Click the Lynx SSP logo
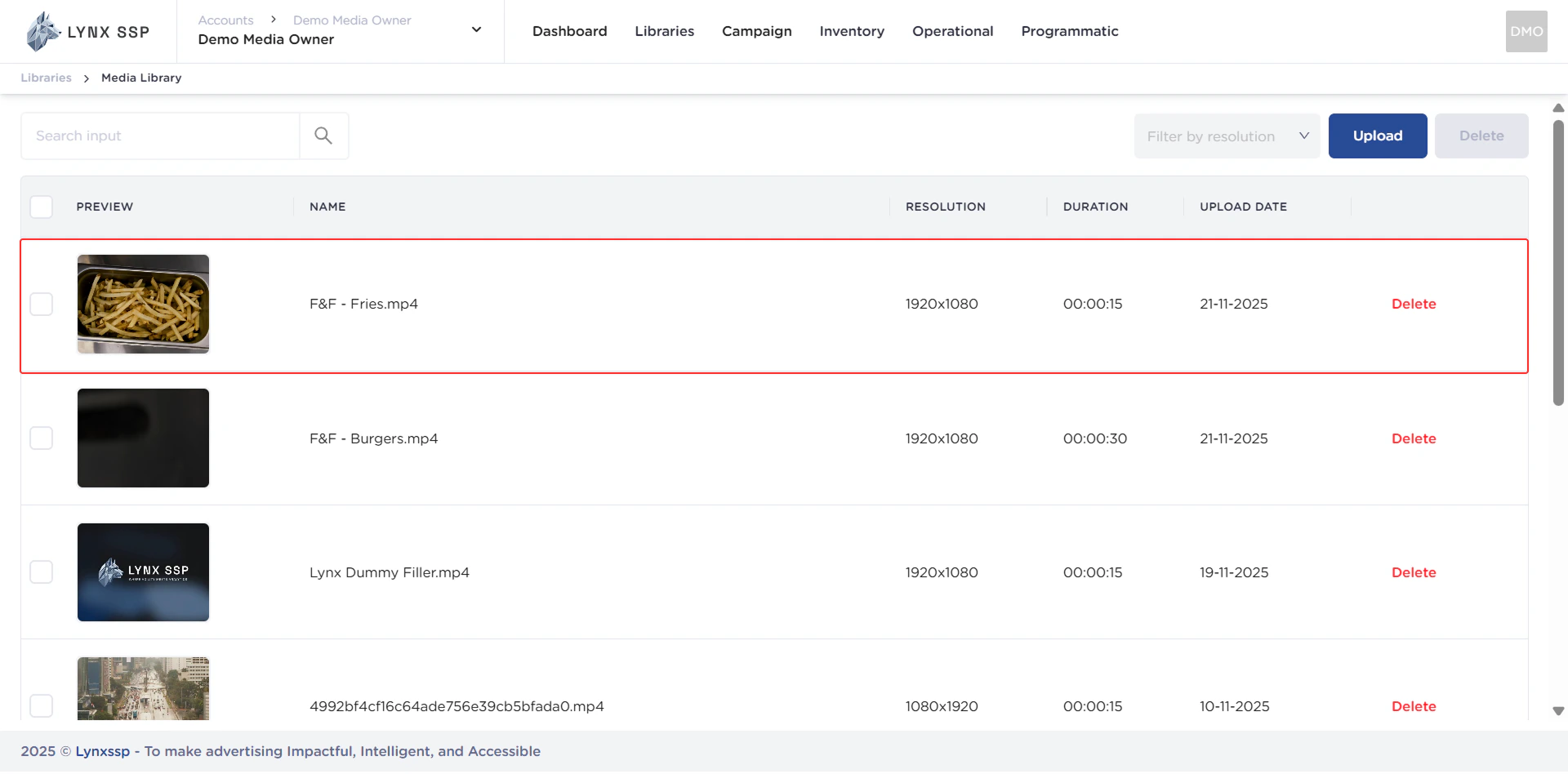This screenshot has width=1568, height=774. (x=87, y=32)
